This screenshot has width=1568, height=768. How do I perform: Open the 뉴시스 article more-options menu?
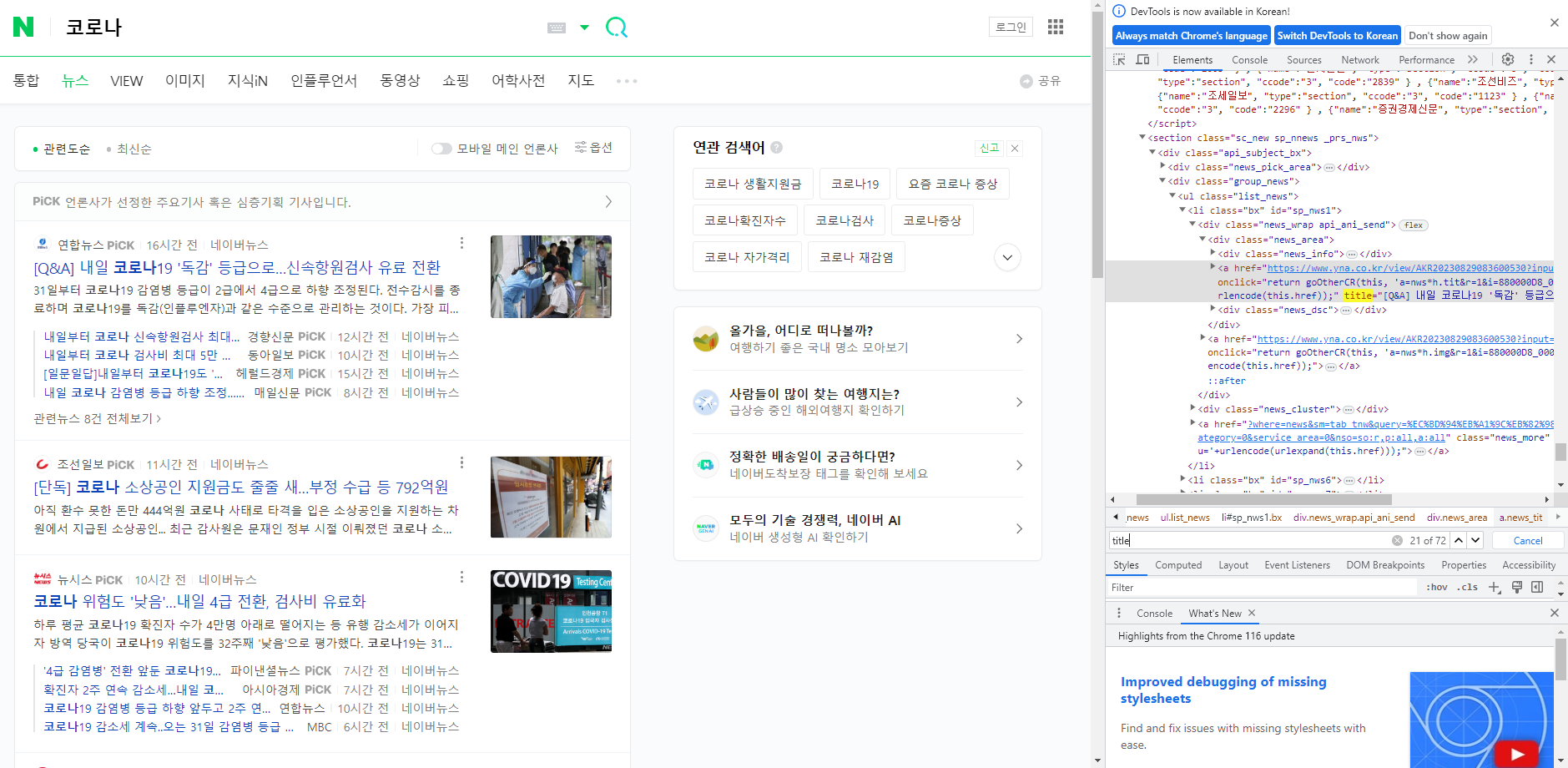[x=461, y=578]
